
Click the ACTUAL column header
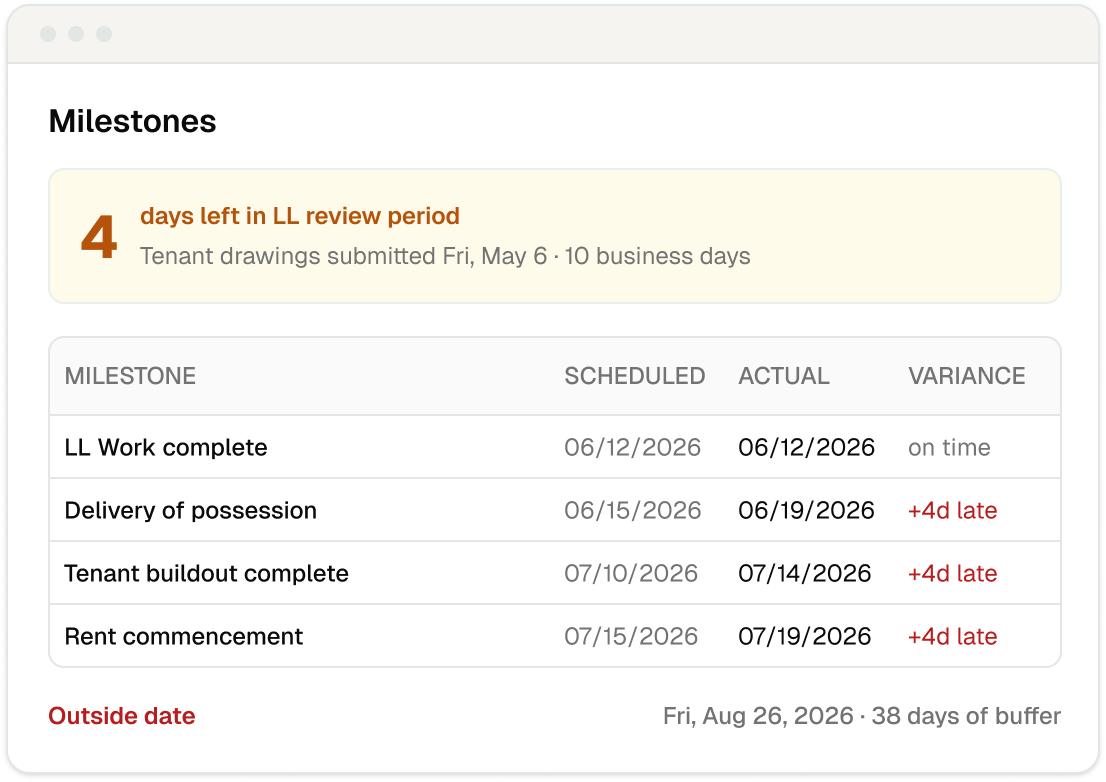(x=784, y=376)
